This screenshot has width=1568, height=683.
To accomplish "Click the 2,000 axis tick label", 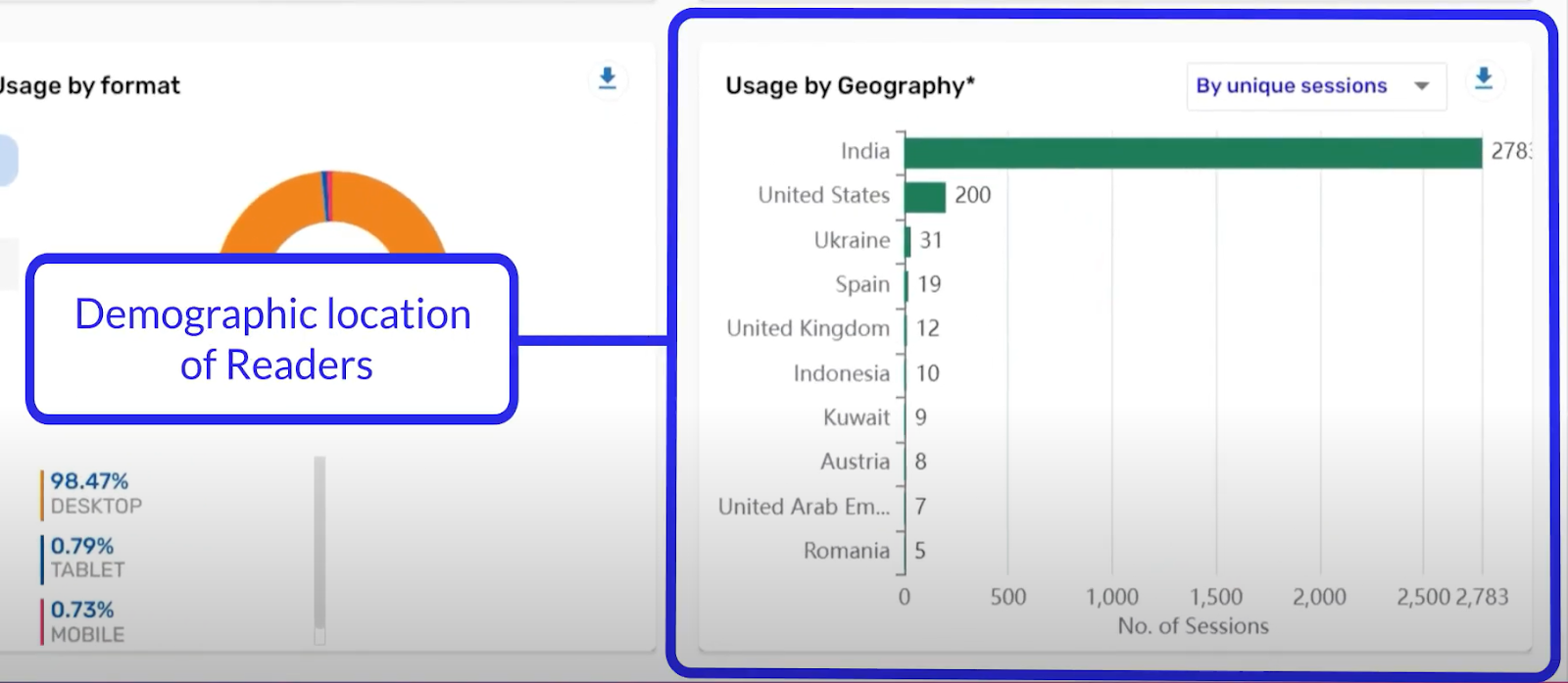I will coord(1319,597).
